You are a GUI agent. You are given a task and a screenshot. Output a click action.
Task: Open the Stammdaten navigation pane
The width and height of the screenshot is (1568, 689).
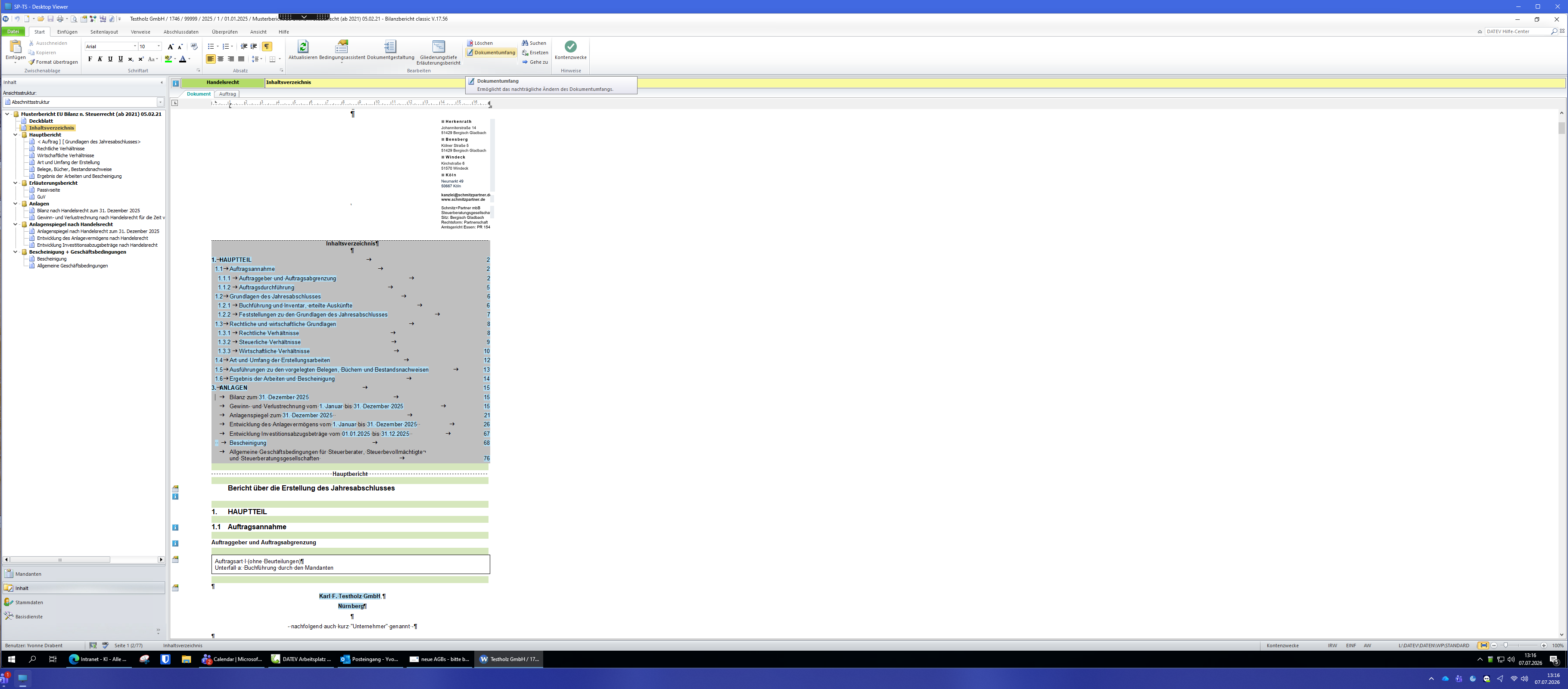point(84,602)
